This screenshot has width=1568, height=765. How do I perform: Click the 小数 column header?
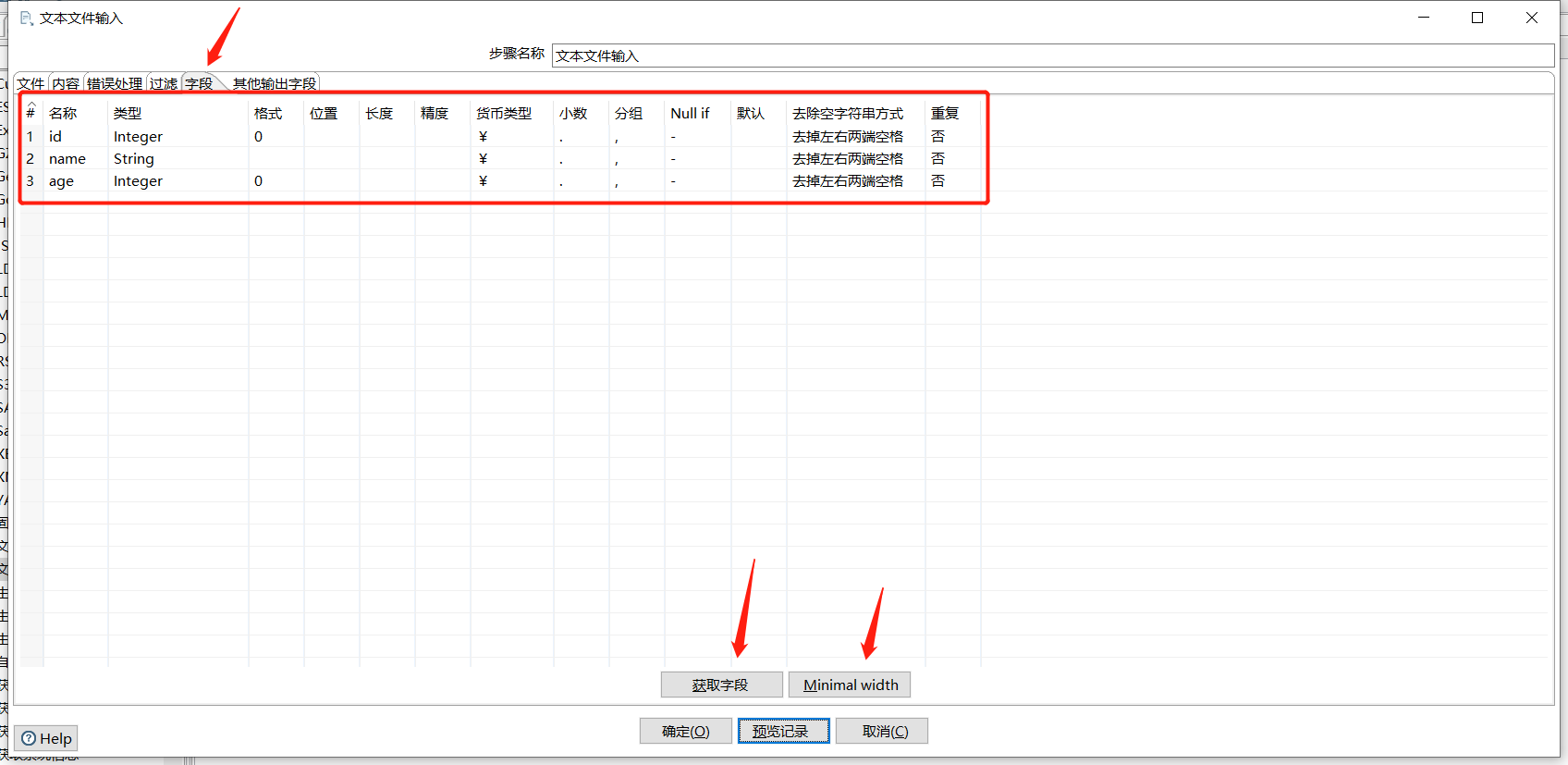point(582,113)
